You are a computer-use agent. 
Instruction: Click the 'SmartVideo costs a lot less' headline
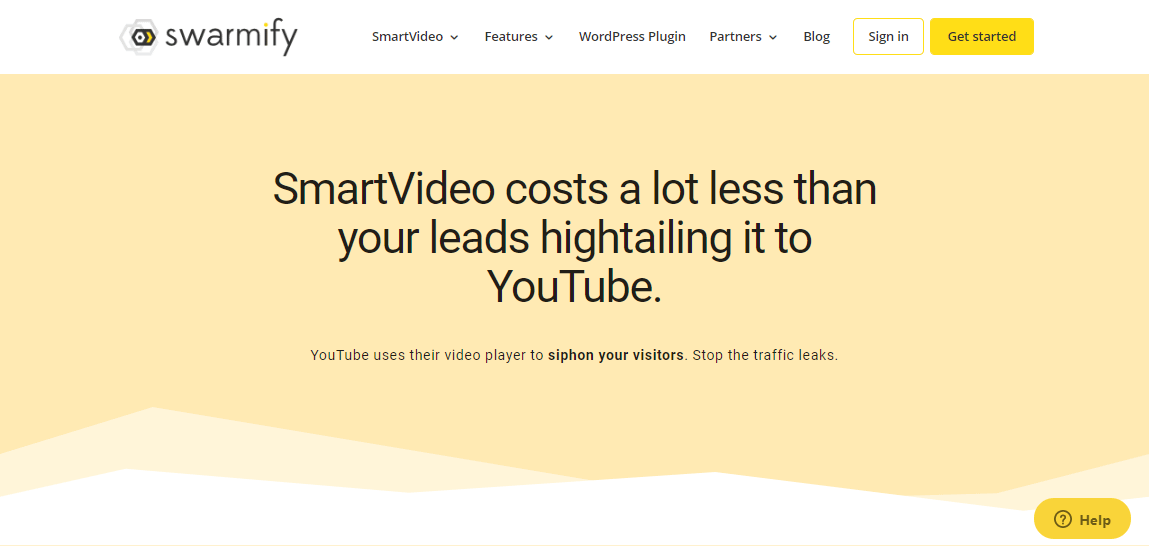(574, 238)
